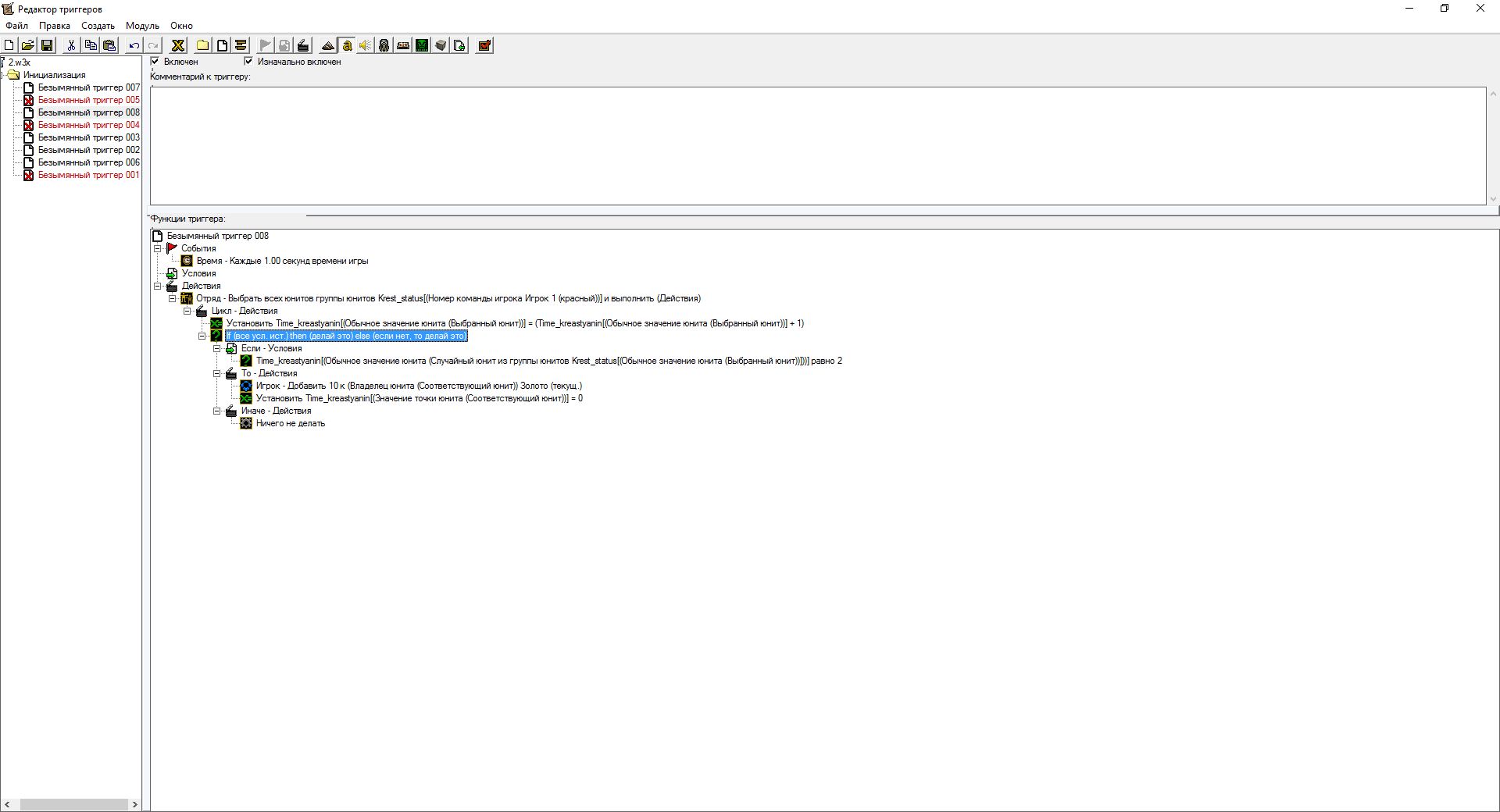1500x812 pixels.
Task: Select 'Игрок - Добавить 10 к' gold action
Action: 419,386
